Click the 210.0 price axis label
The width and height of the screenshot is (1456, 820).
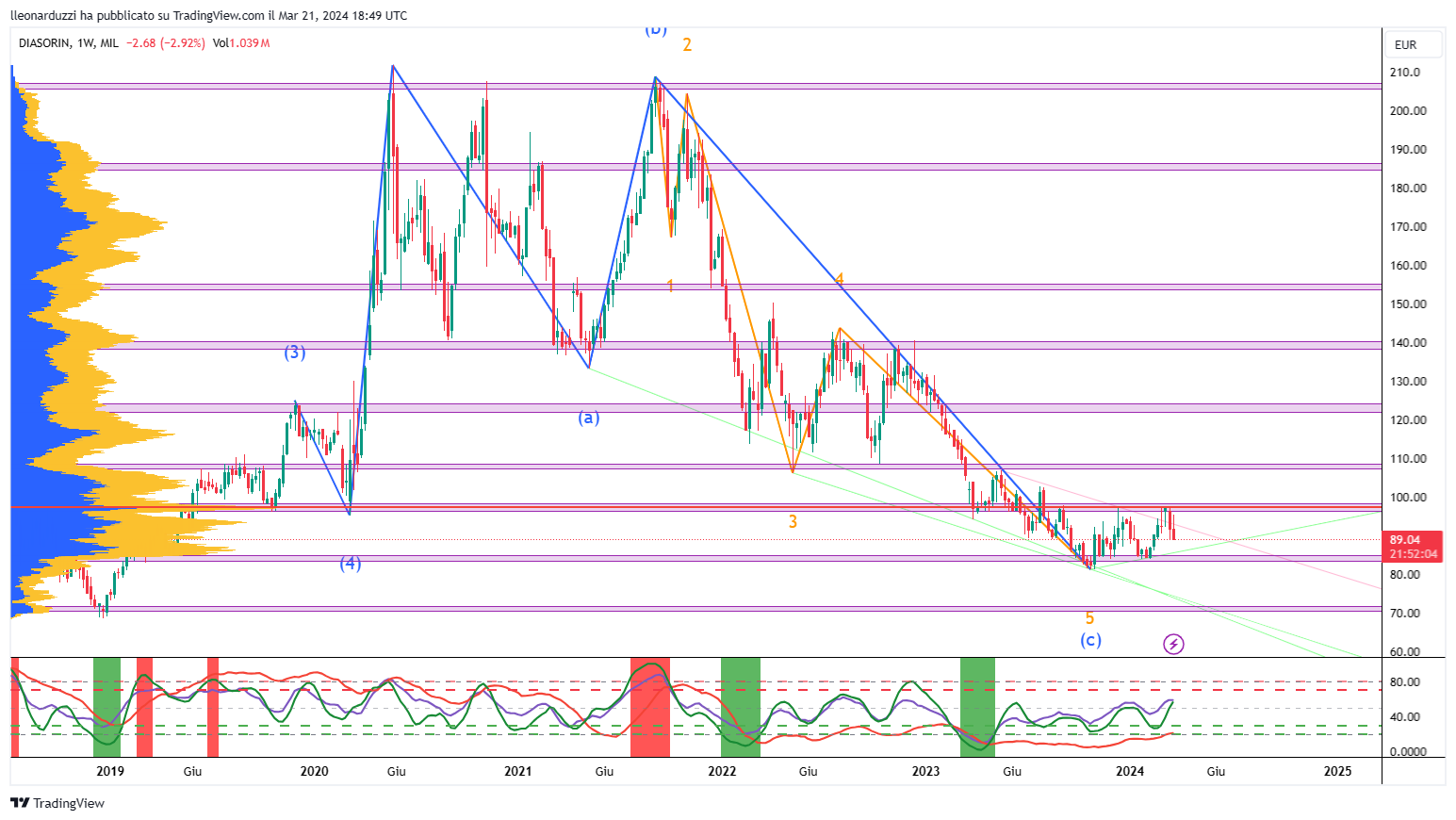click(1404, 73)
